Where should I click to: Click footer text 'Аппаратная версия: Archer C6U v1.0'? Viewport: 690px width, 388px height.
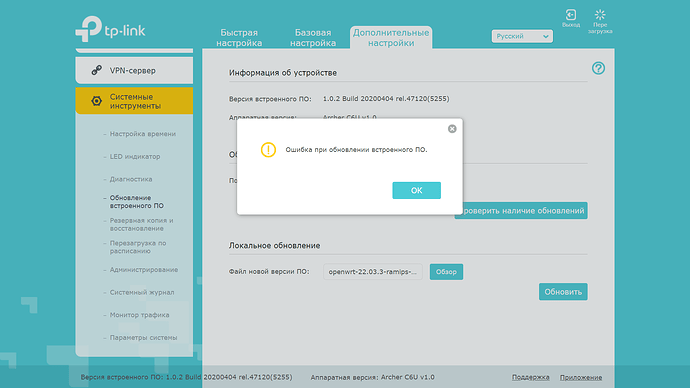[x=372, y=377]
